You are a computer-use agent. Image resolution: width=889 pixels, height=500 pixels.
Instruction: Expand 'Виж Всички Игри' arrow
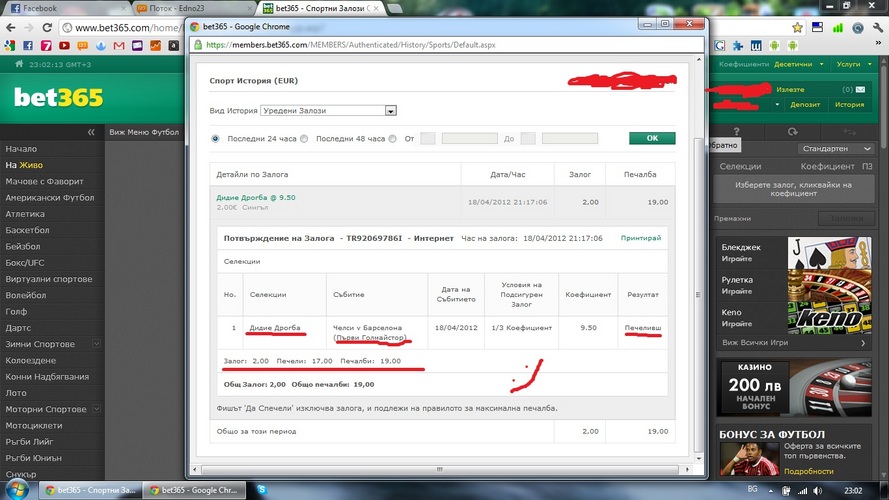click(x=863, y=342)
